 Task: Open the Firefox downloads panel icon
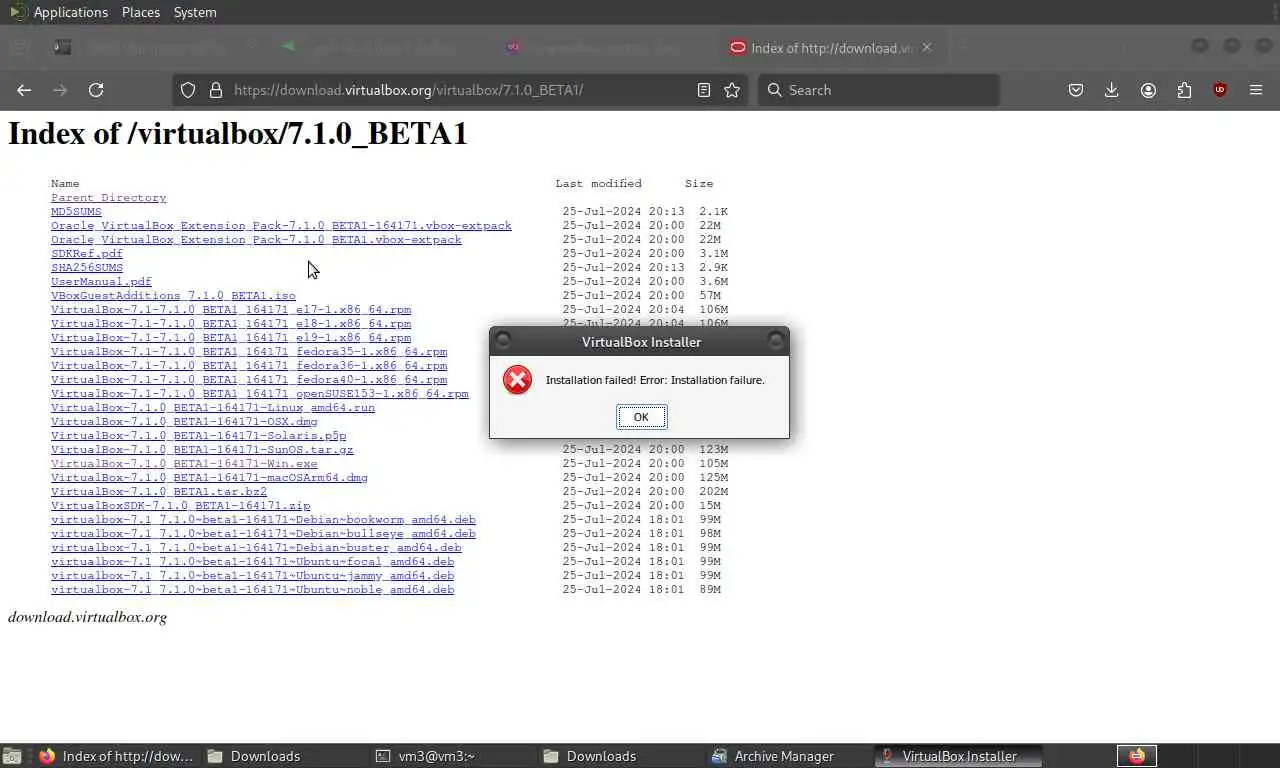(1111, 90)
